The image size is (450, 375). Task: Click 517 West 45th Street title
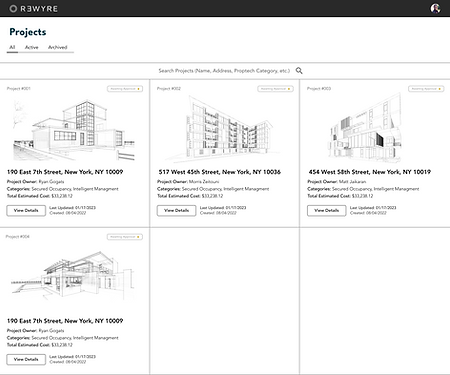220,172
